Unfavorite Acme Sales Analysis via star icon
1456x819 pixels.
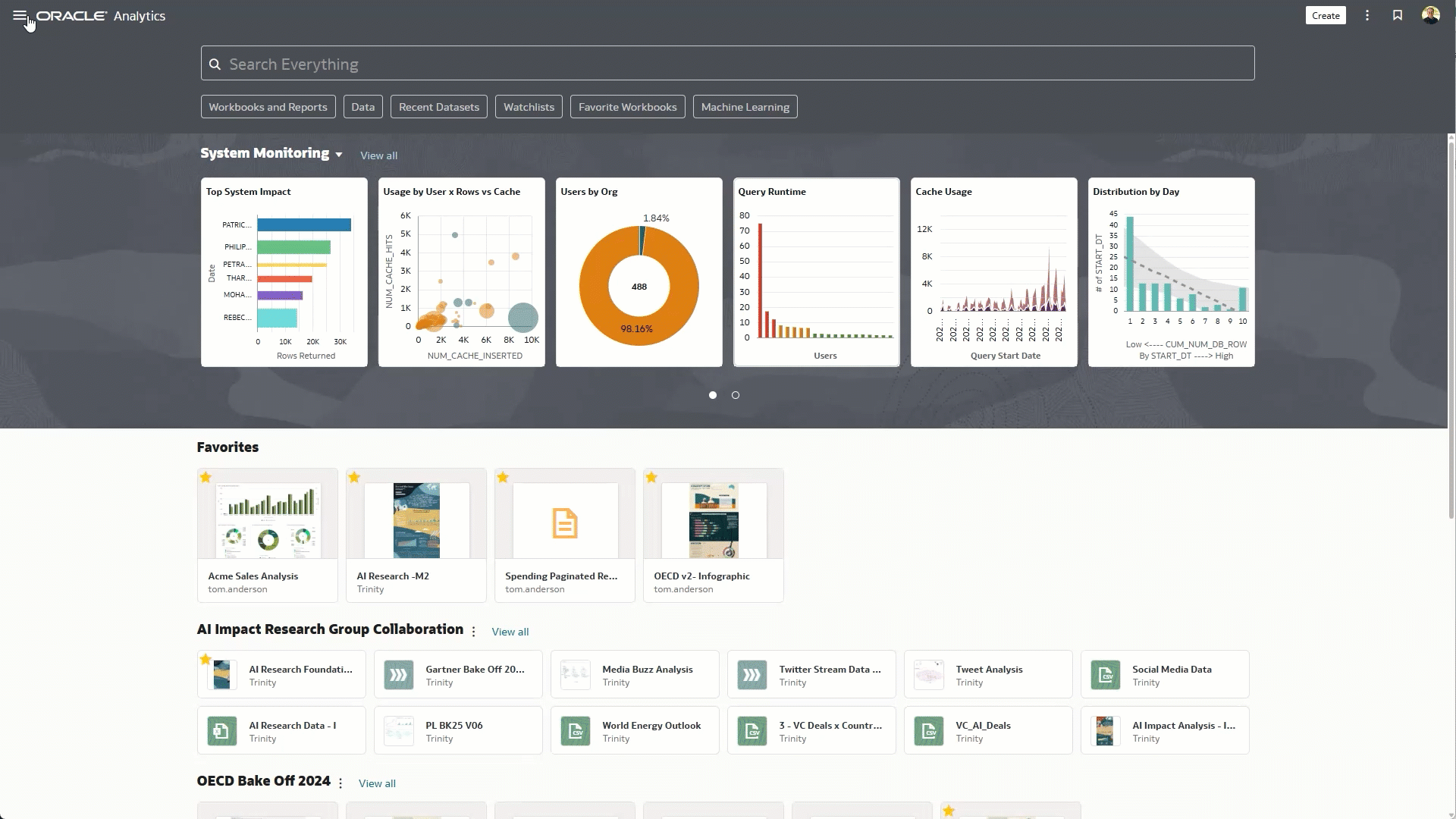coord(206,477)
